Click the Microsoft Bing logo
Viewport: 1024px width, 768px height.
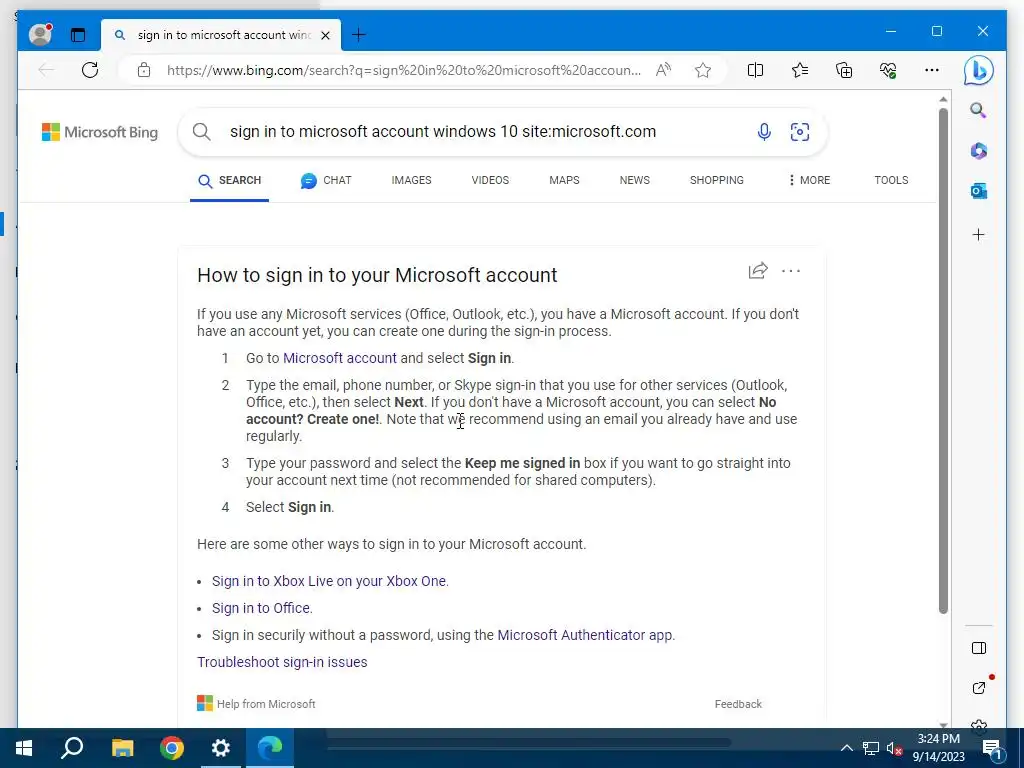click(100, 132)
